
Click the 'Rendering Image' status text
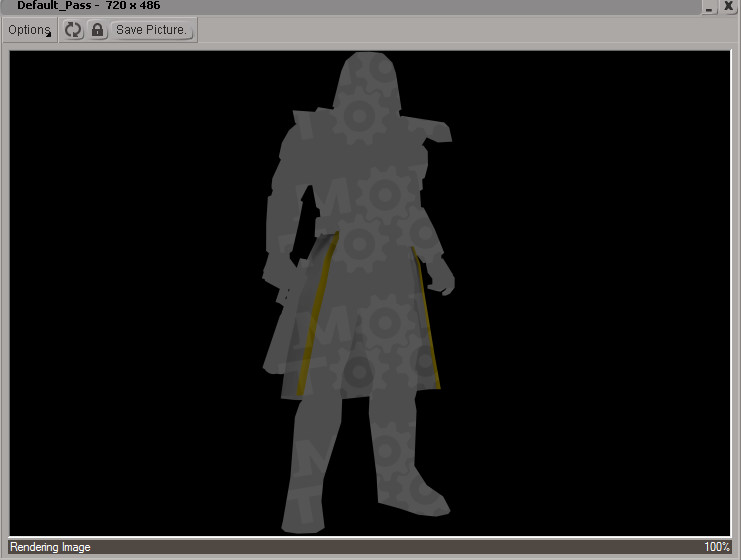point(50,547)
